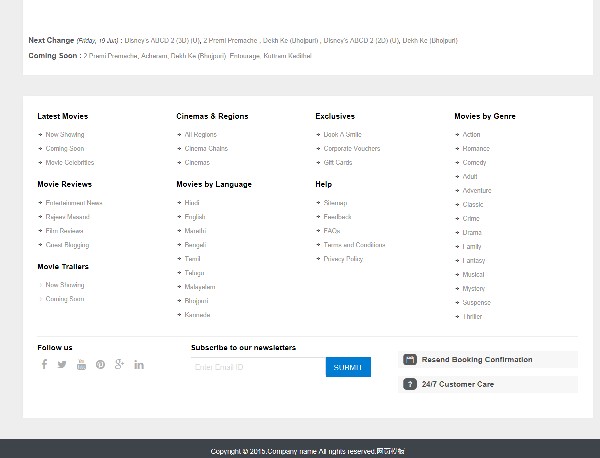This screenshot has height=458, width=600.
Task: Open the Twitter social icon
Action: 62,365
